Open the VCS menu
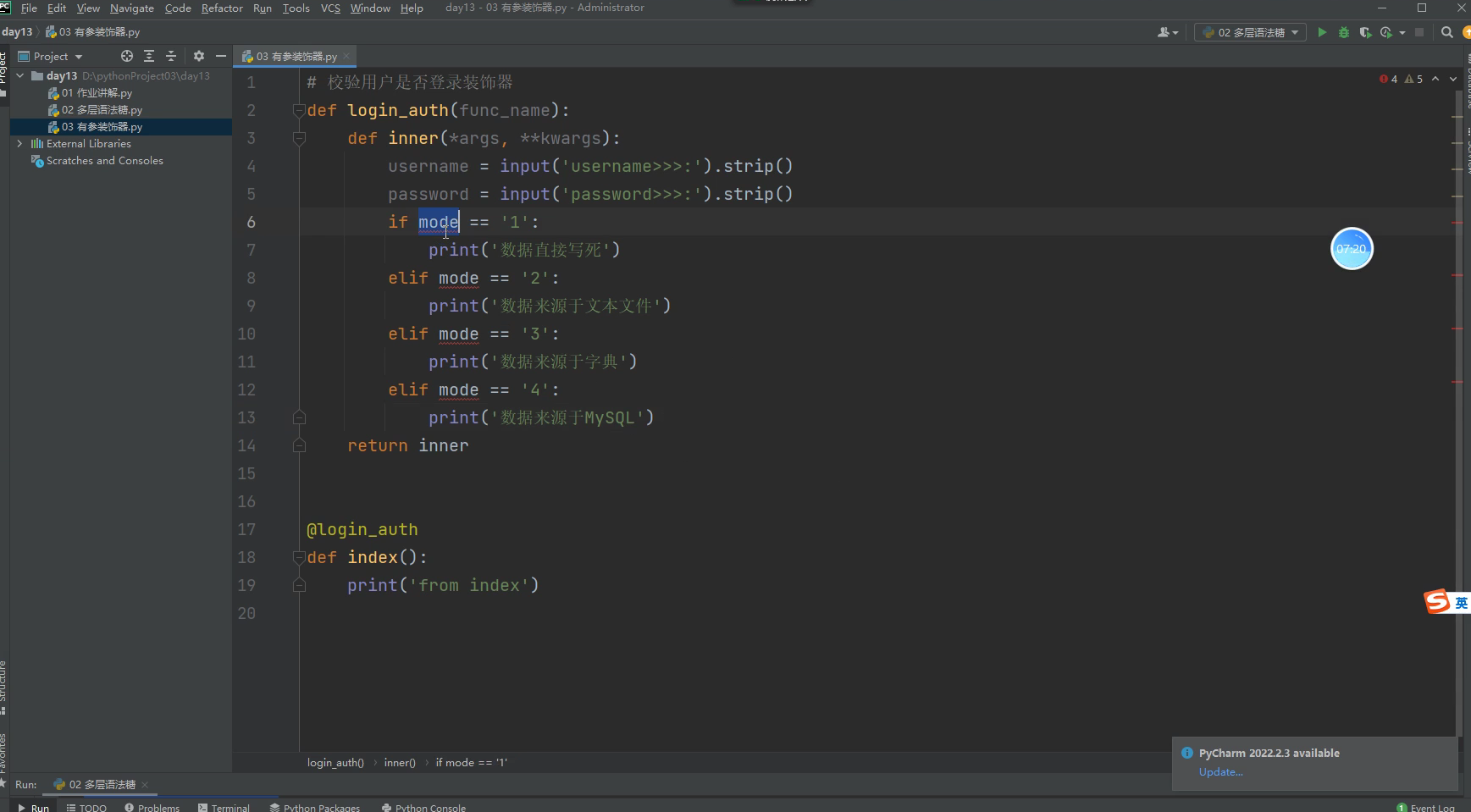 330,8
